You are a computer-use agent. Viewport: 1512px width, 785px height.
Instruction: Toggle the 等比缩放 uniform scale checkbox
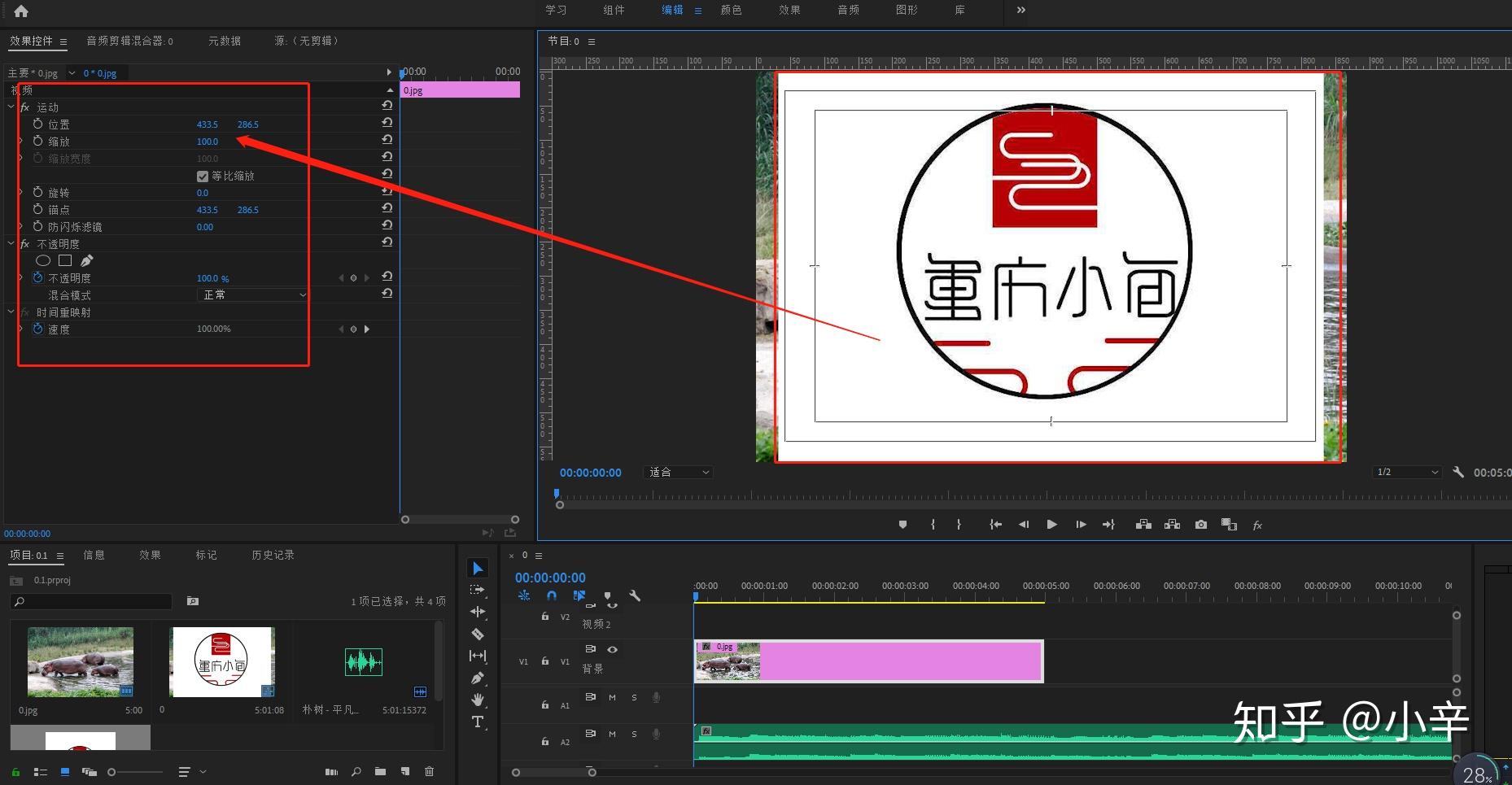203,176
